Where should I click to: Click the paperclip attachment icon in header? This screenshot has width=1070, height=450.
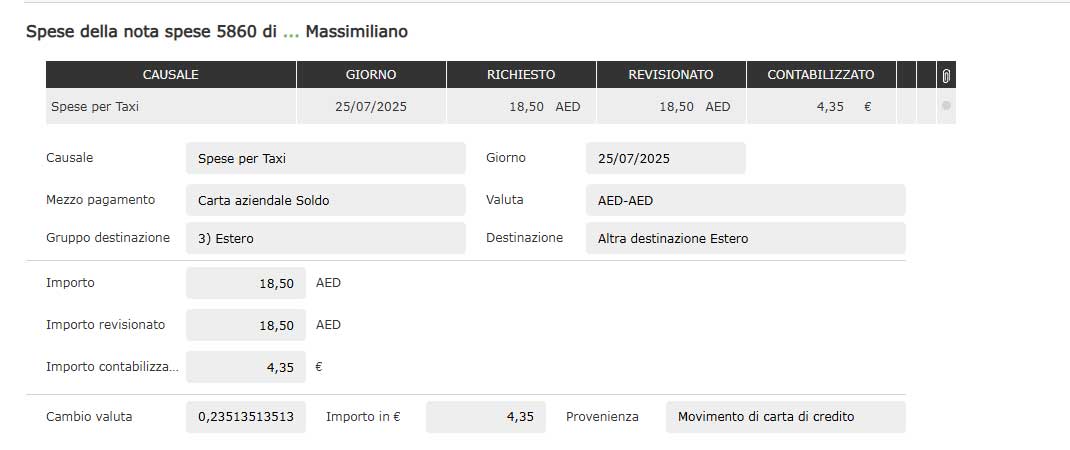[x=946, y=75]
